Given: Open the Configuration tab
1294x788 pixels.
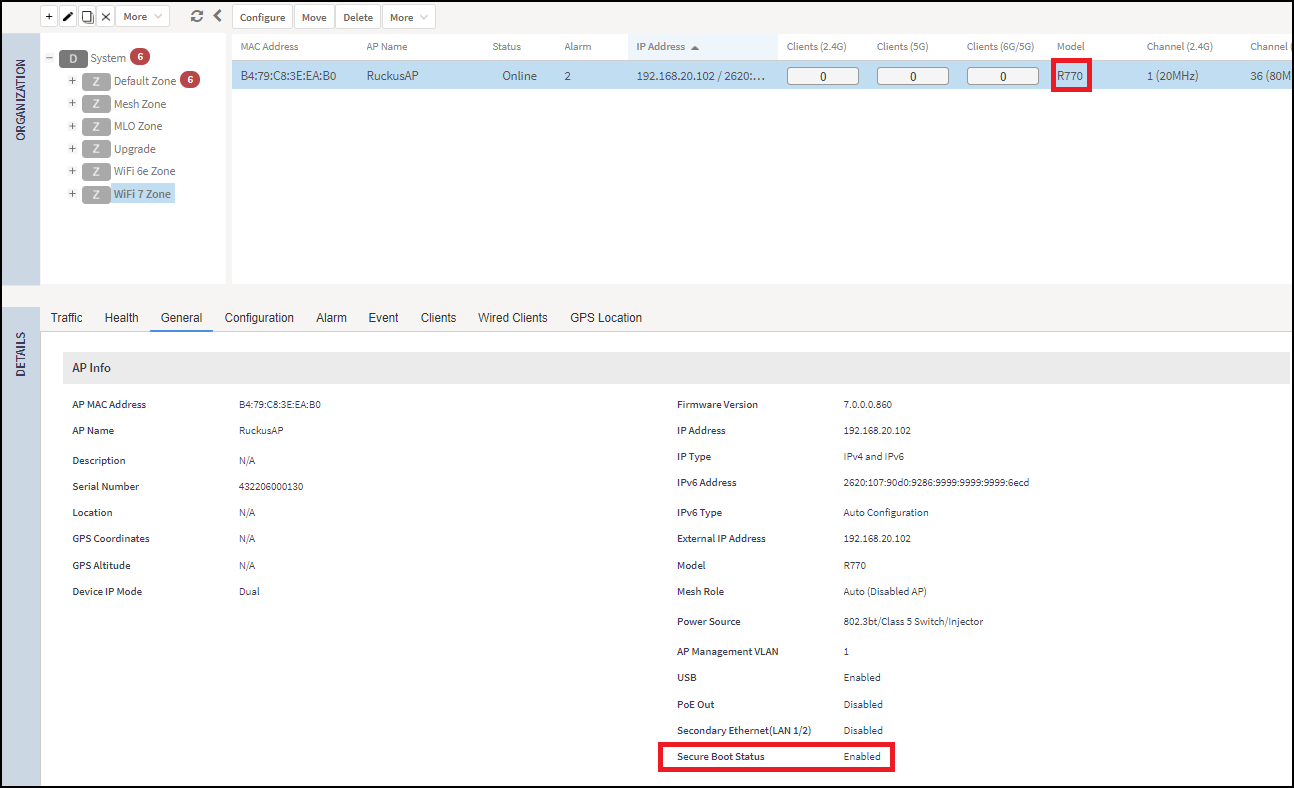Looking at the screenshot, I should [x=259, y=318].
